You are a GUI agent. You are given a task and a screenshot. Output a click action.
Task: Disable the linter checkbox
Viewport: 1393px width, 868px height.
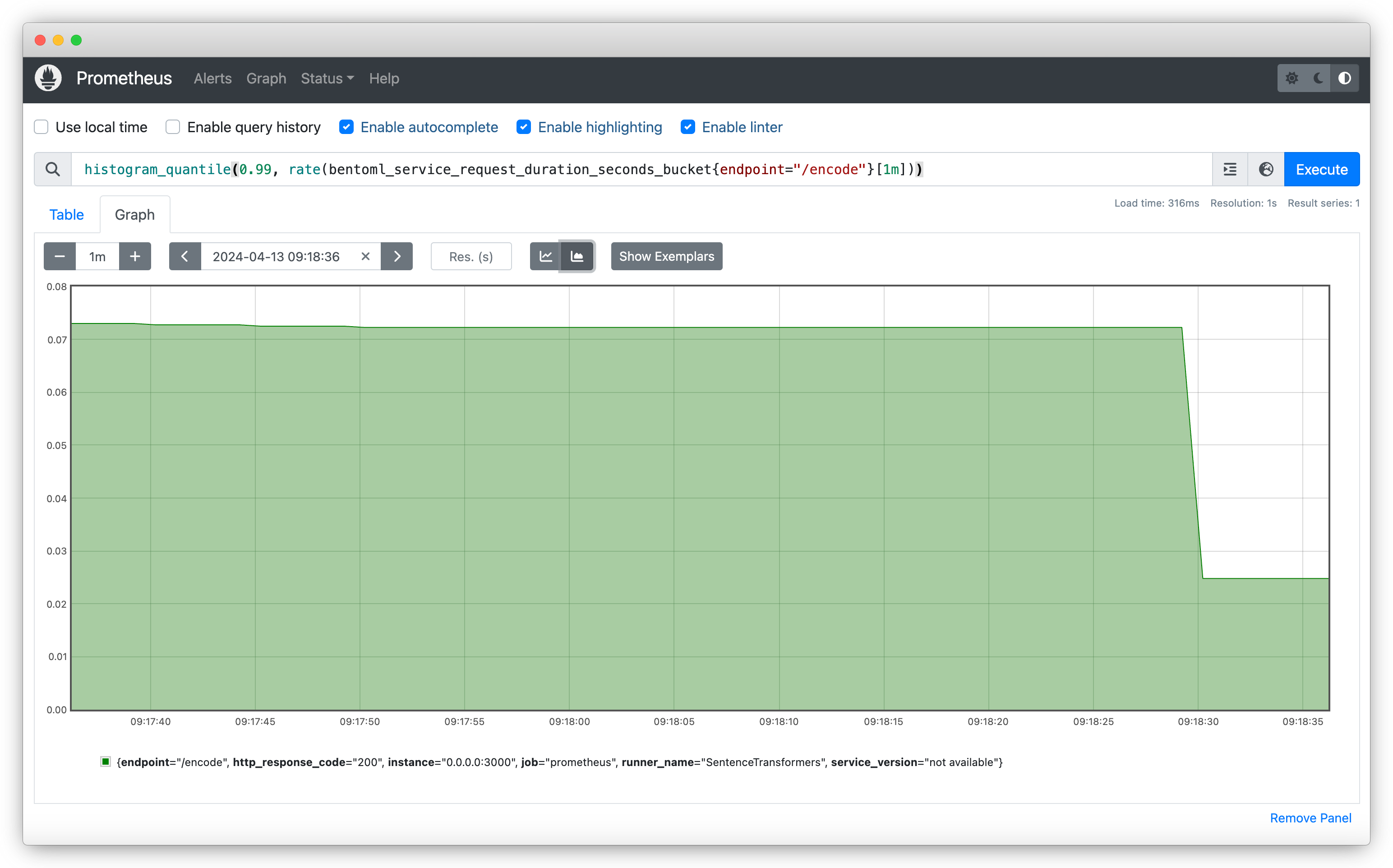pyautogui.click(x=687, y=127)
